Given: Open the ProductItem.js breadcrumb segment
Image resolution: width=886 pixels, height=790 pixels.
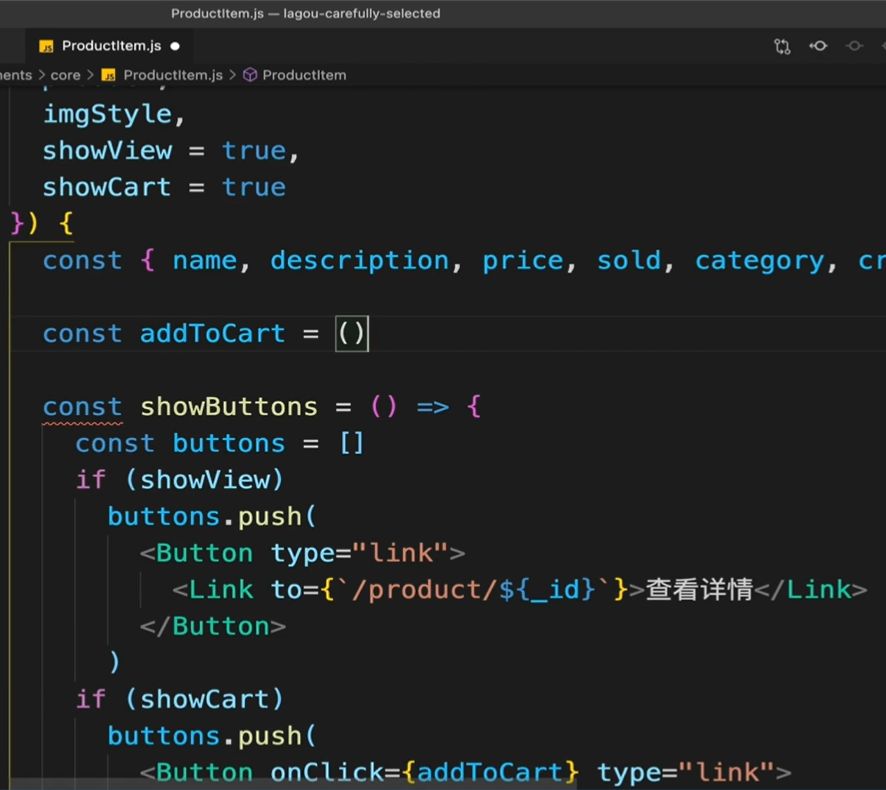Looking at the screenshot, I should tap(173, 75).
